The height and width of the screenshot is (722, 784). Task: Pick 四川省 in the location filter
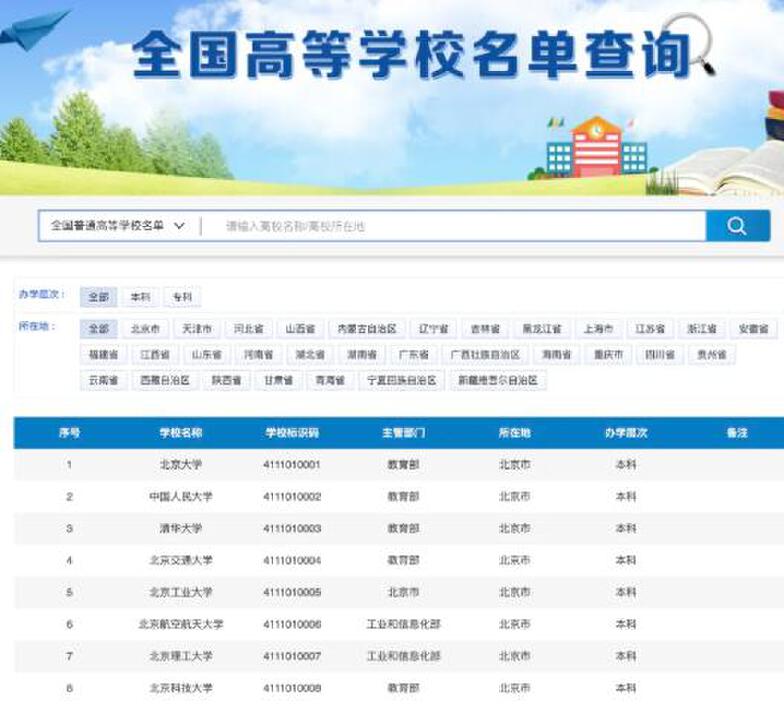pyautogui.click(x=660, y=355)
